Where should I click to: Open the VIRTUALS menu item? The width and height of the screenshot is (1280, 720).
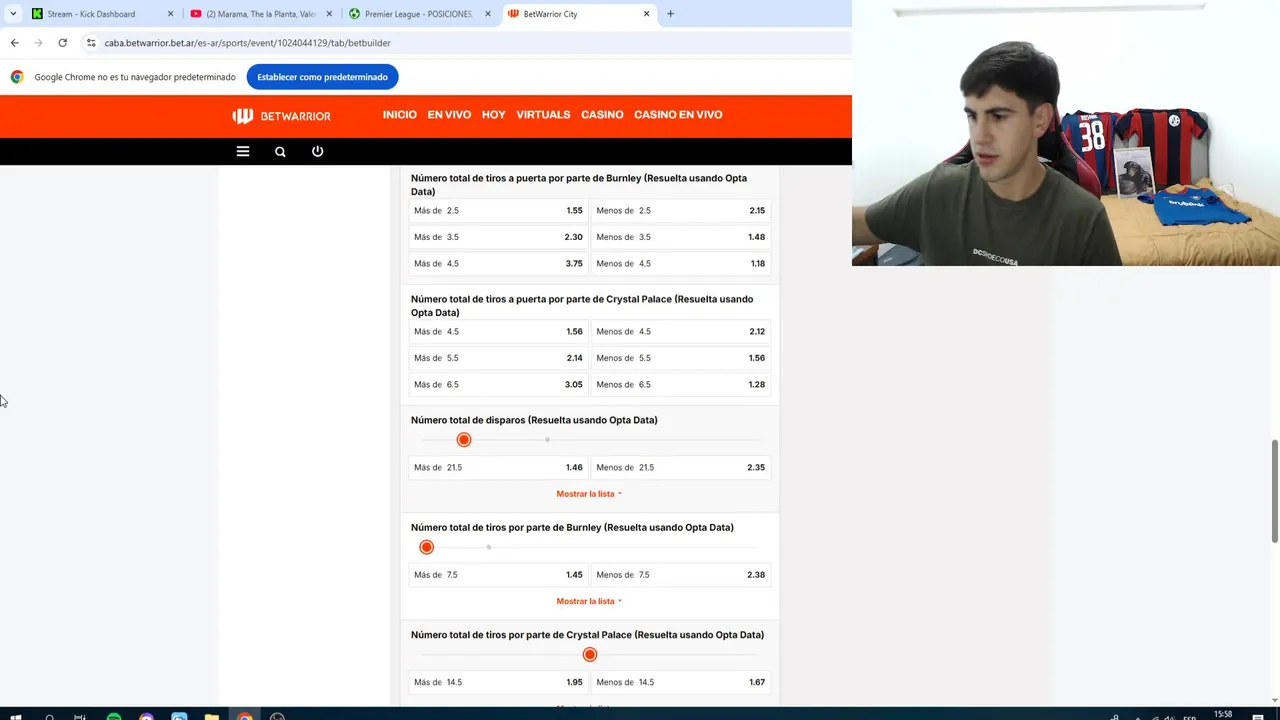(543, 115)
